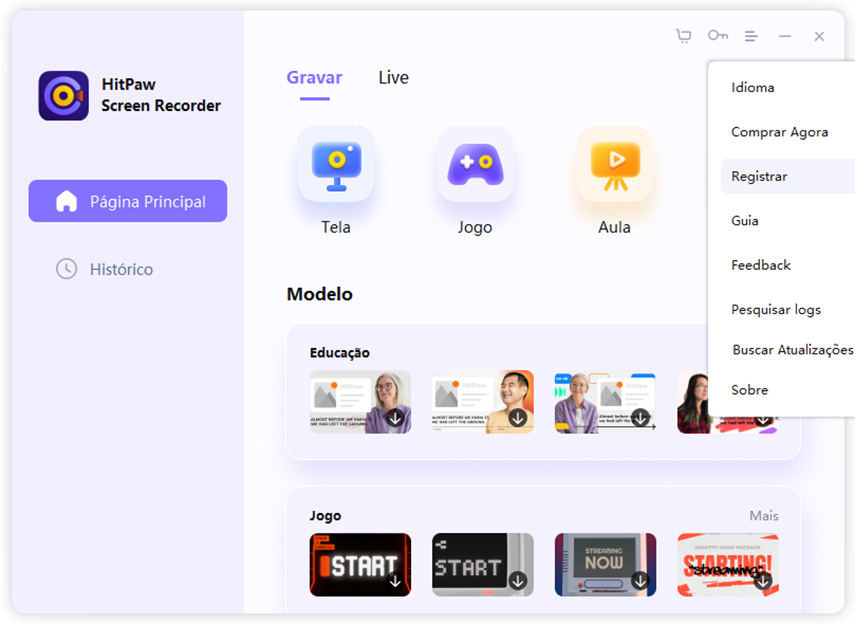Click the Mais link in Jogo section
This screenshot has width=855, height=624.
click(x=764, y=516)
